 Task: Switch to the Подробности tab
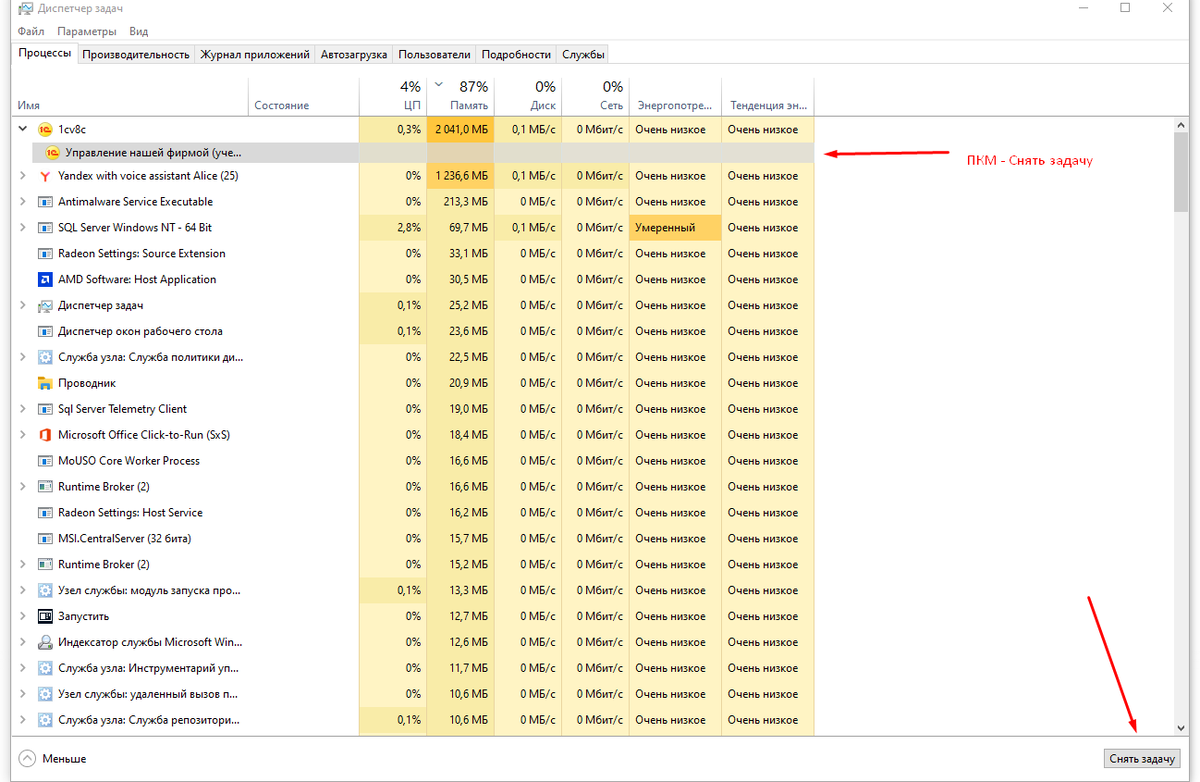click(516, 55)
